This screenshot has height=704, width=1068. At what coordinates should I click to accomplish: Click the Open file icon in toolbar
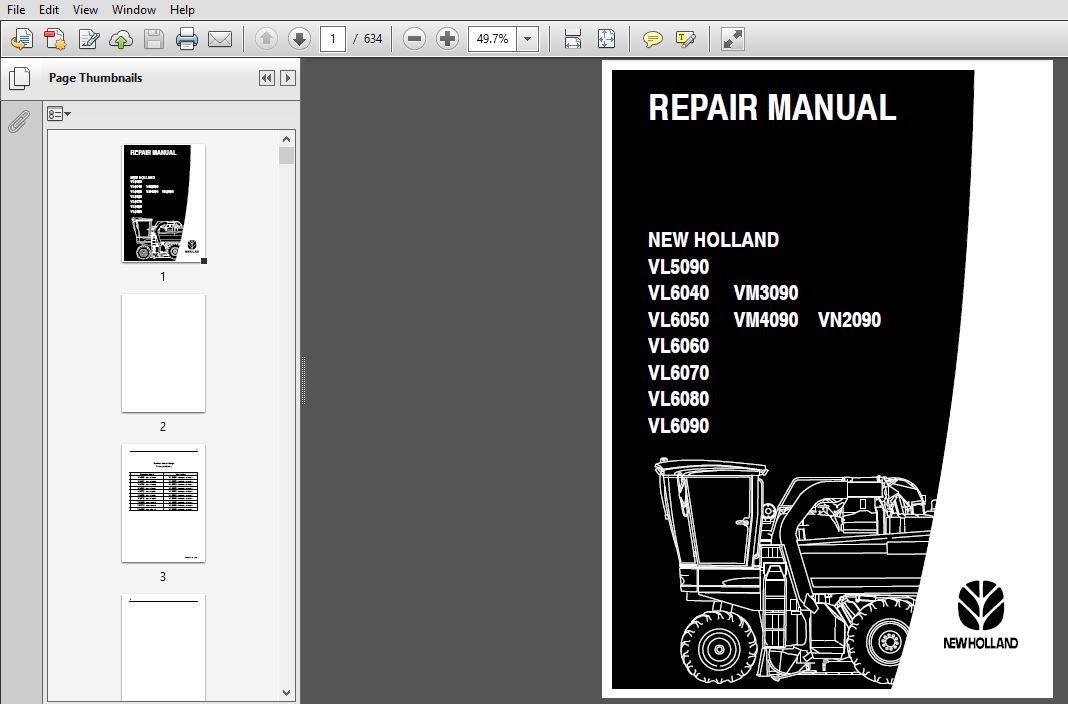(22, 39)
